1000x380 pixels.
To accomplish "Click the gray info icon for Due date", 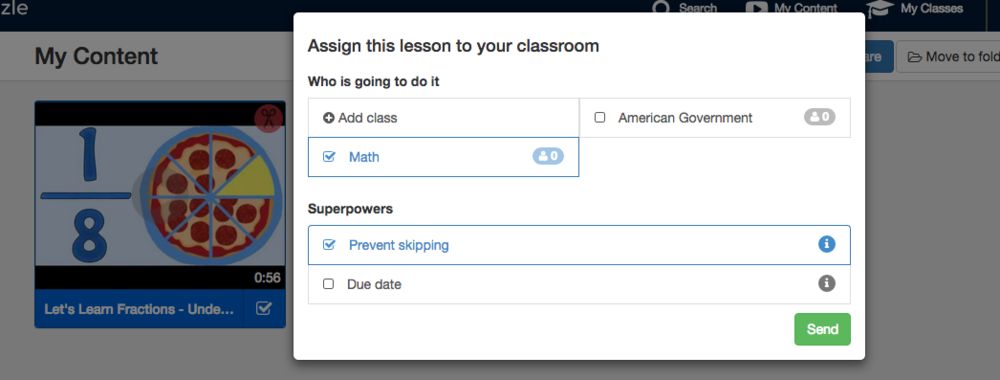I will [827, 283].
